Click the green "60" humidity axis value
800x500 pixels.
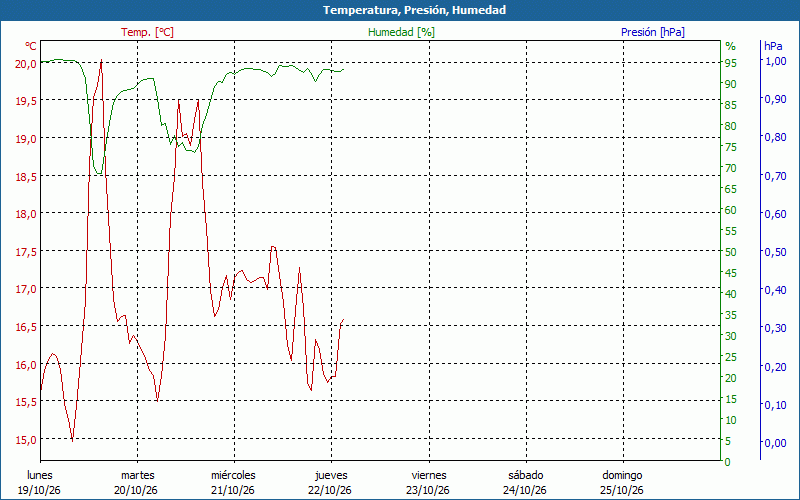tap(731, 210)
